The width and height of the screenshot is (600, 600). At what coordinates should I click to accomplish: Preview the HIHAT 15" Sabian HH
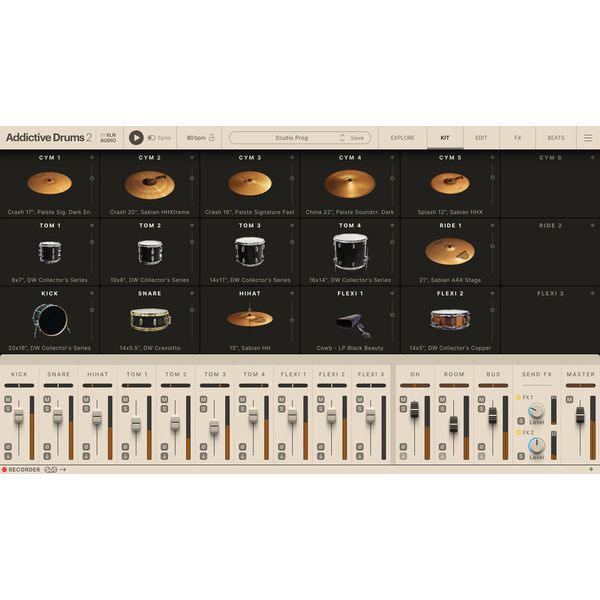[249, 318]
